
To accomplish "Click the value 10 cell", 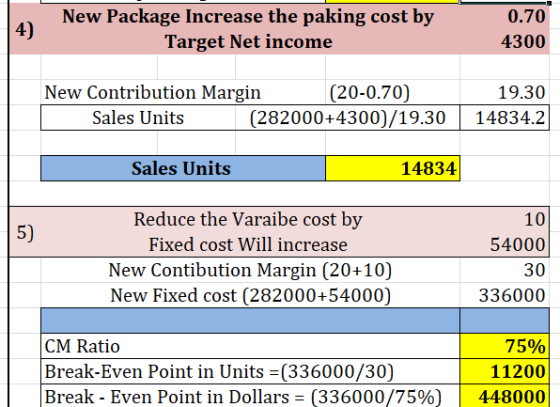I will coord(504,219).
